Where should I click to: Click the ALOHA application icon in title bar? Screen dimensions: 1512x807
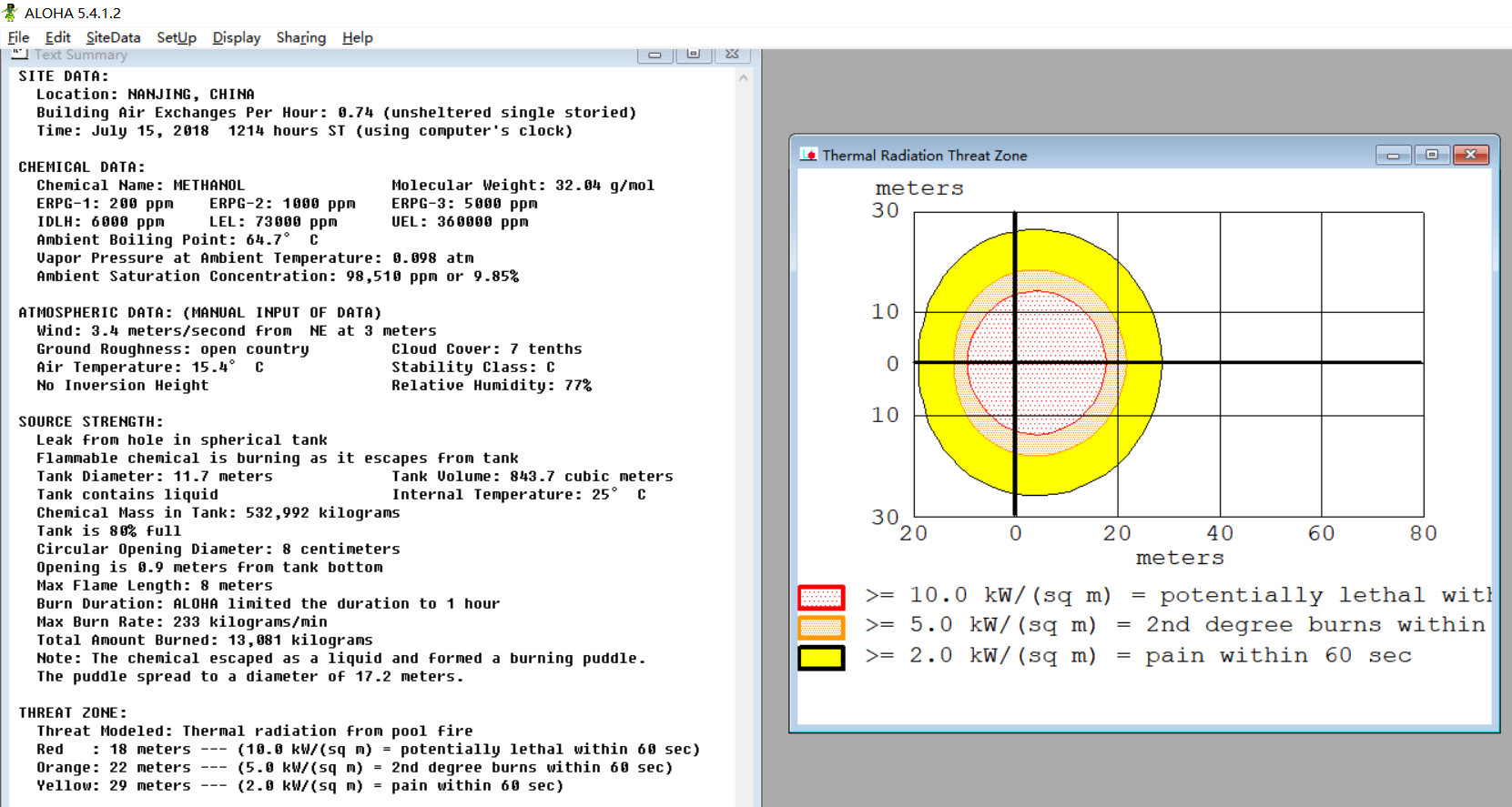point(10,12)
